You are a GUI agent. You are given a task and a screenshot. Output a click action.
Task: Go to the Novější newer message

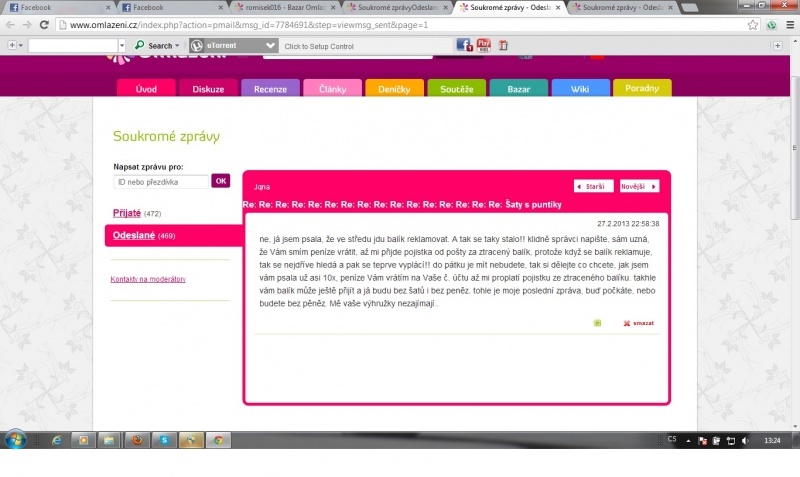click(639, 186)
